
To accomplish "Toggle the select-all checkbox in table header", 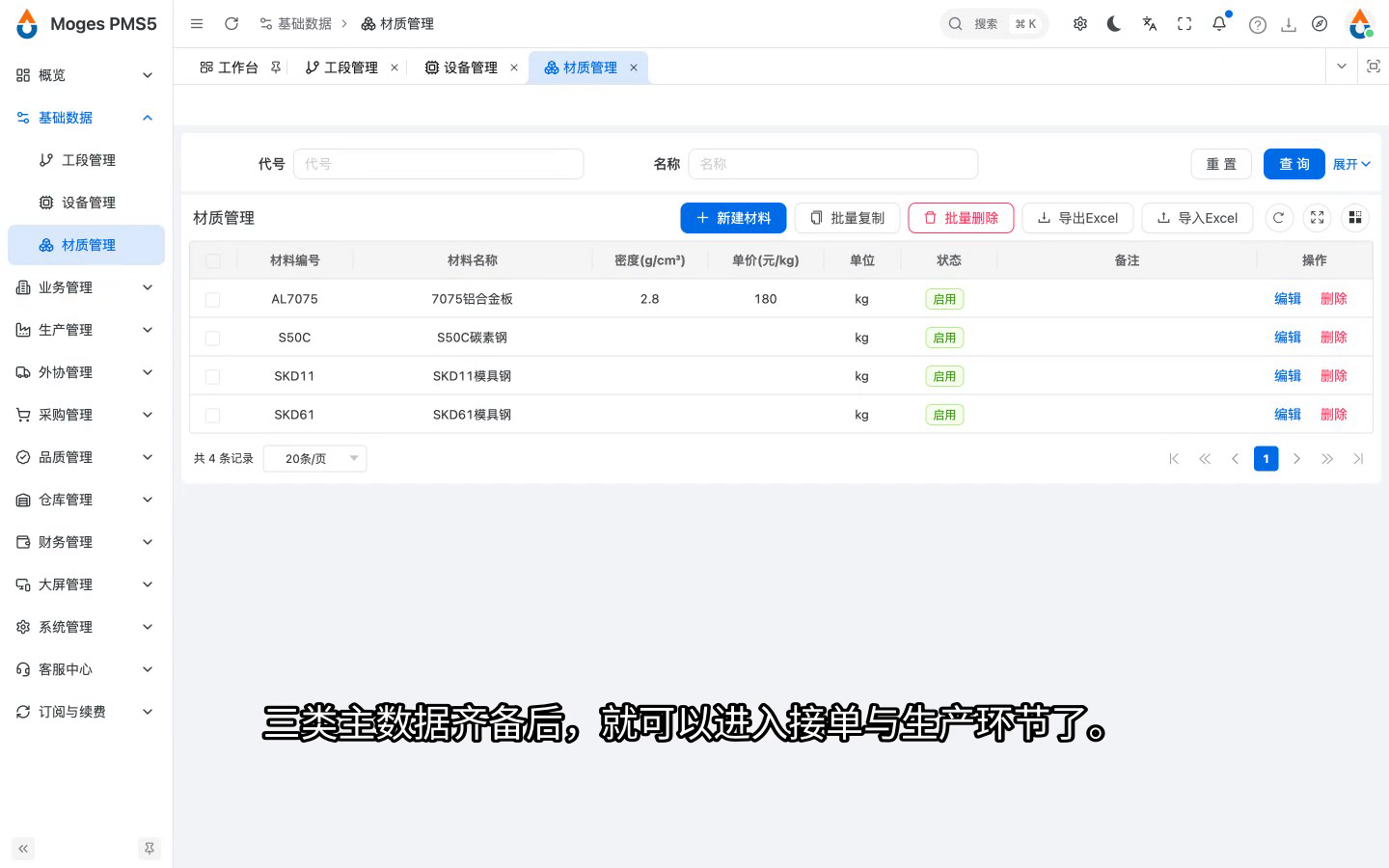I will click(213, 260).
